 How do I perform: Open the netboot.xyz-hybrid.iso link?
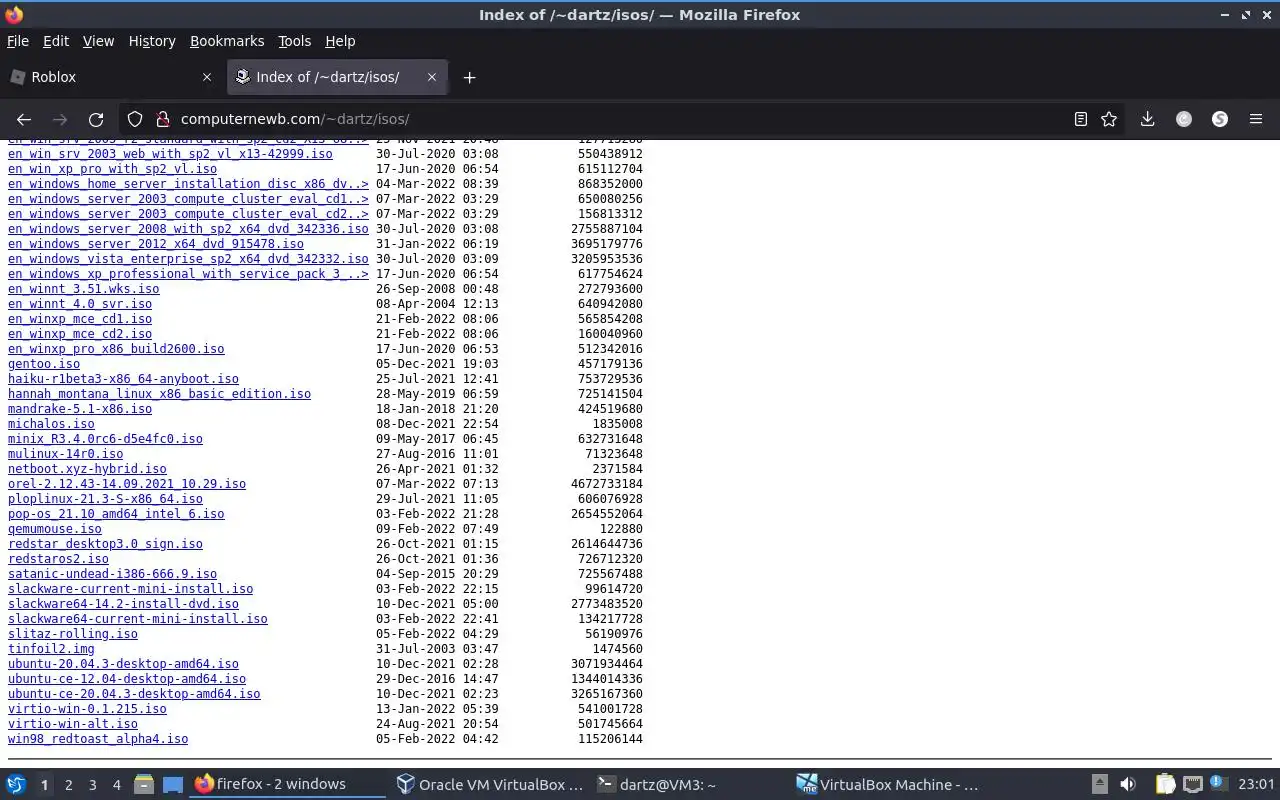pos(87,469)
